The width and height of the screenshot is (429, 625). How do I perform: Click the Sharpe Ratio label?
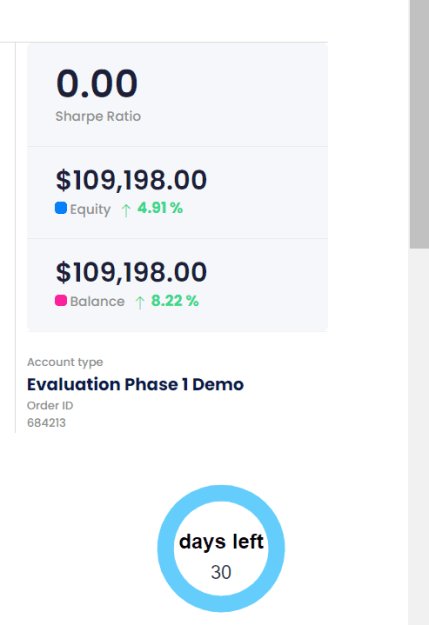(x=98, y=116)
